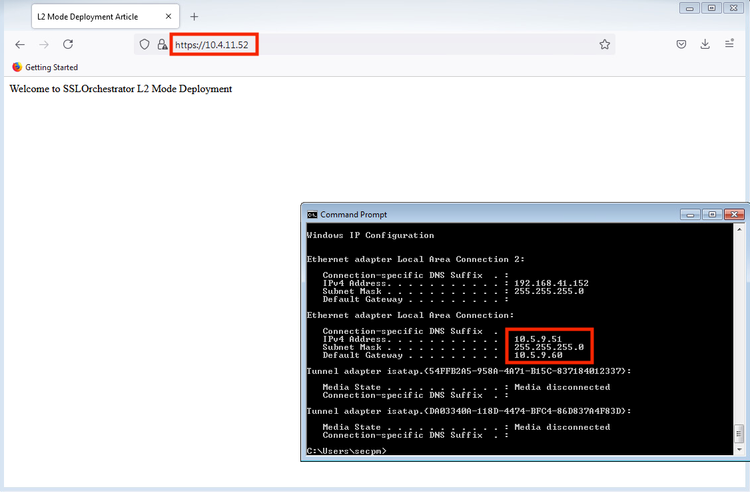This screenshot has height=492, width=750.
Task: View site security via the padlock icon
Action: pos(162,44)
